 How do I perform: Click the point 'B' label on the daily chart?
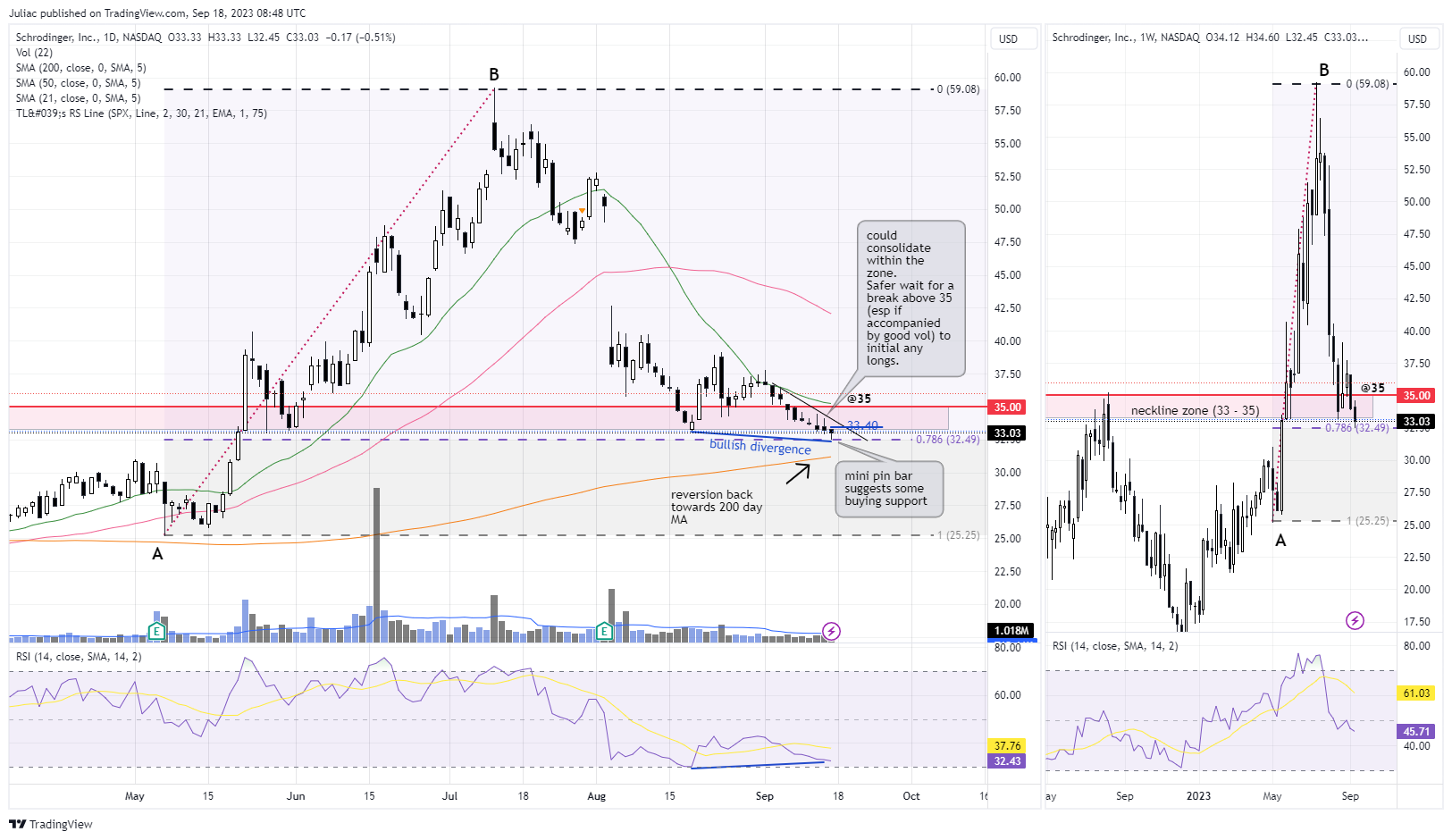(493, 74)
